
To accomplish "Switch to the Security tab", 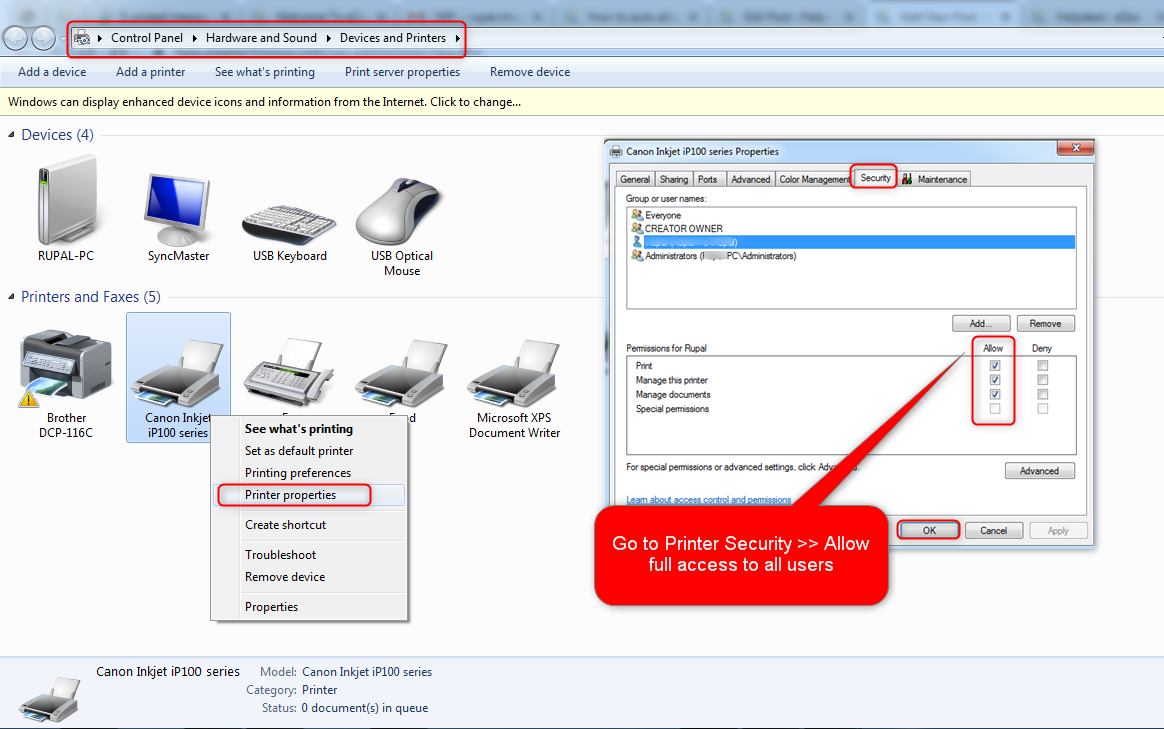I will click(x=874, y=177).
